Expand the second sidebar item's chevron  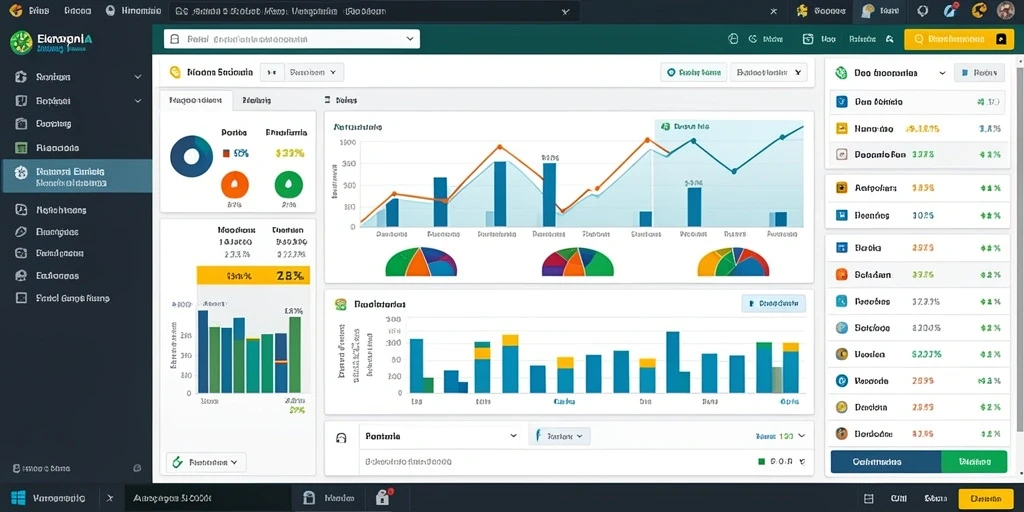(x=138, y=101)
